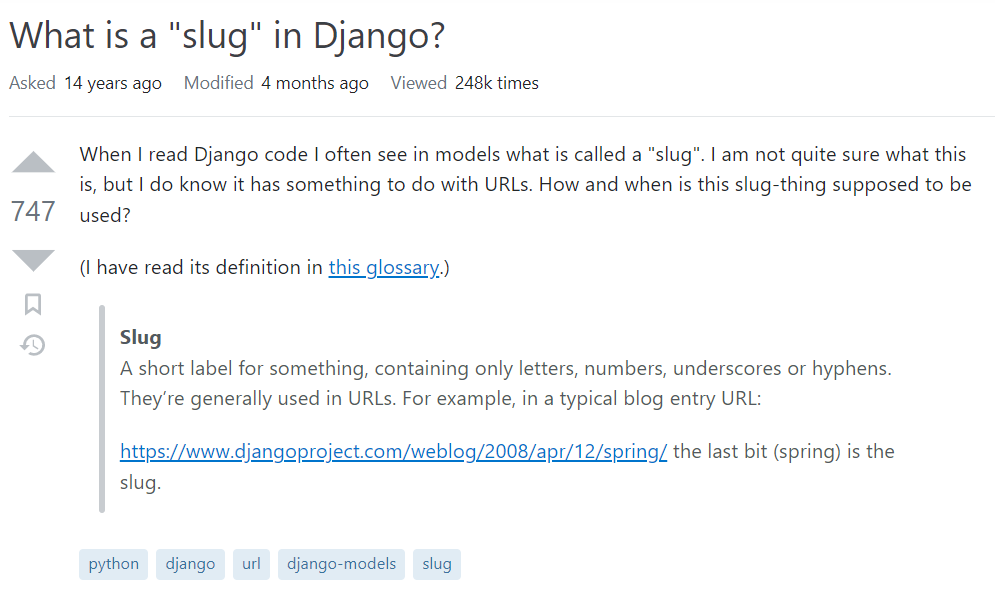Select the python tag
This screenshot has height=604, width=995.
click(114, 564)
